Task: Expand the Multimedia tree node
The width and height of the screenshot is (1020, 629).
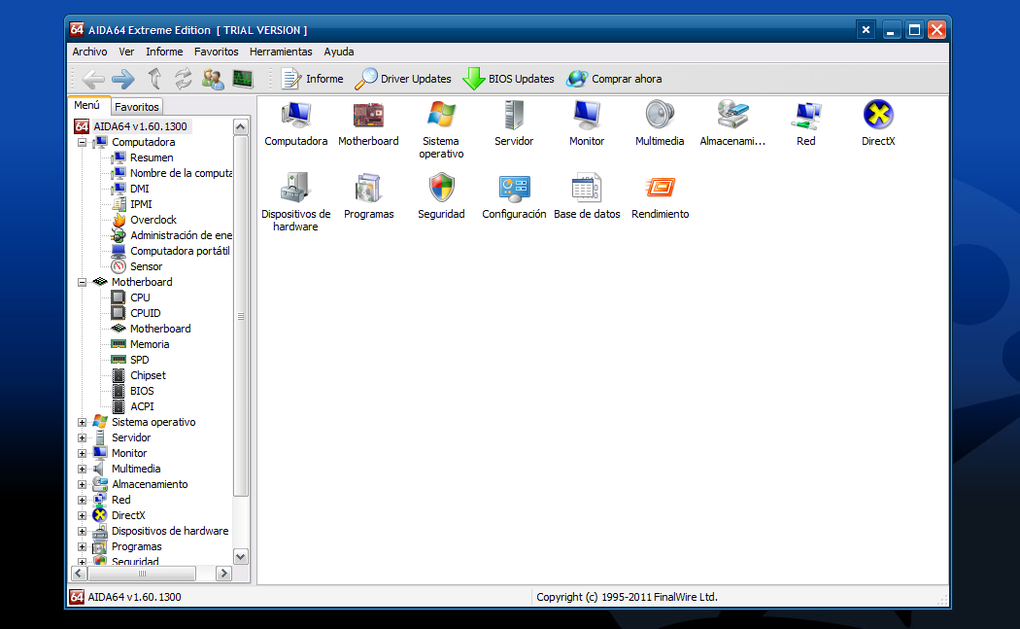Action: (82, 469)
